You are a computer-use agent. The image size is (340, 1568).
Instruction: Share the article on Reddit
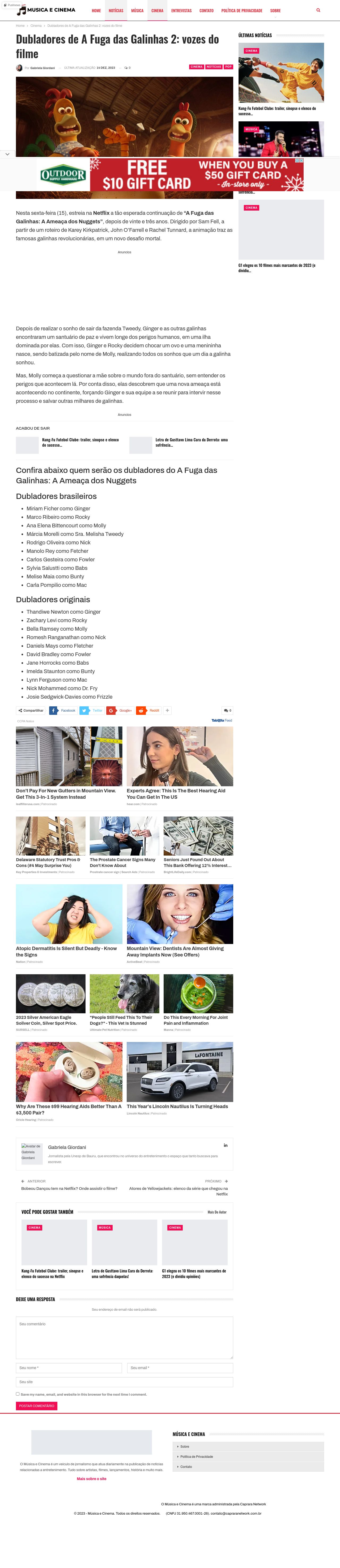point(149,710)
